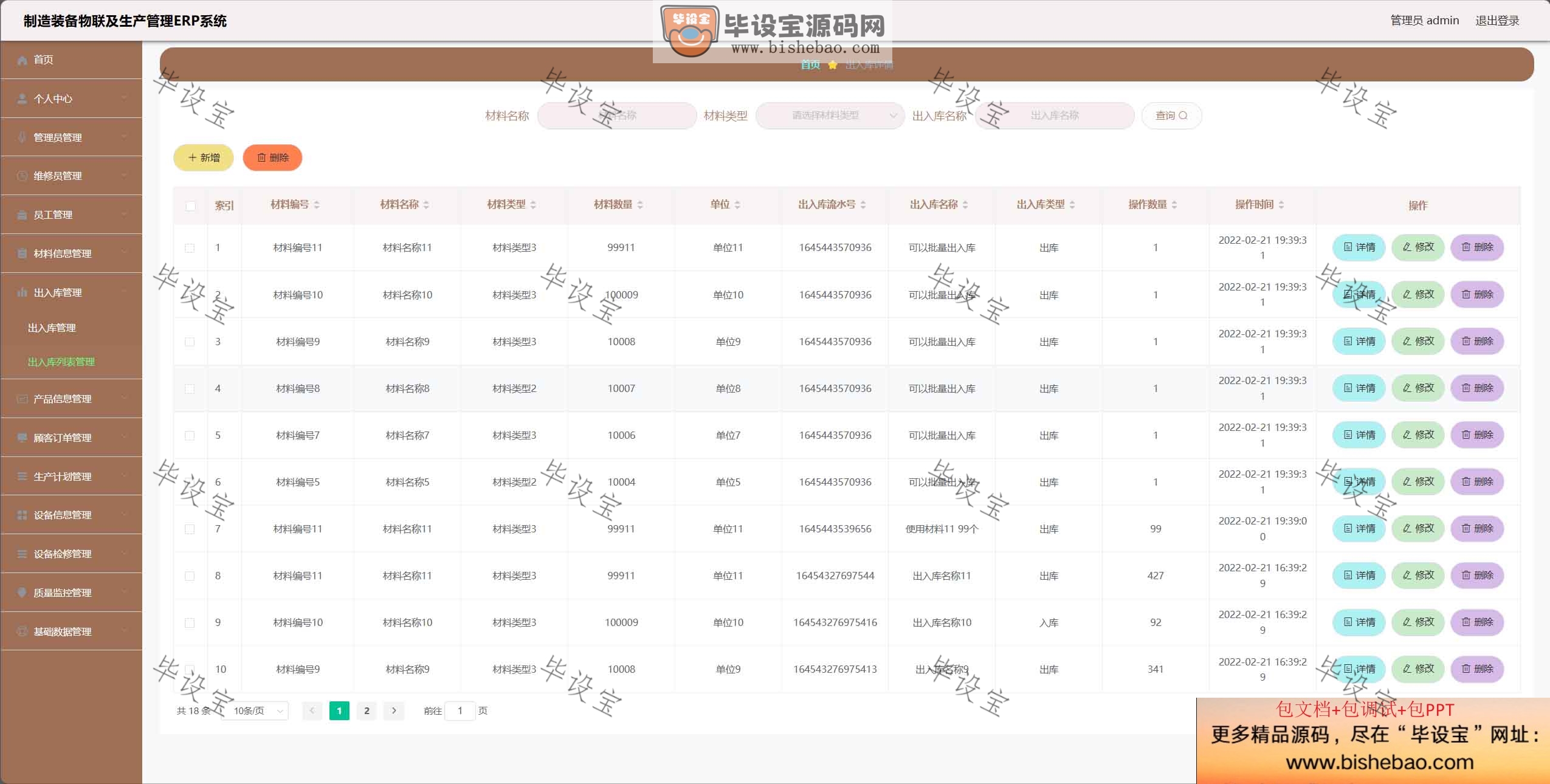
Task: Click the 员工管理 icon in sidebar
Action: (22, 215)
